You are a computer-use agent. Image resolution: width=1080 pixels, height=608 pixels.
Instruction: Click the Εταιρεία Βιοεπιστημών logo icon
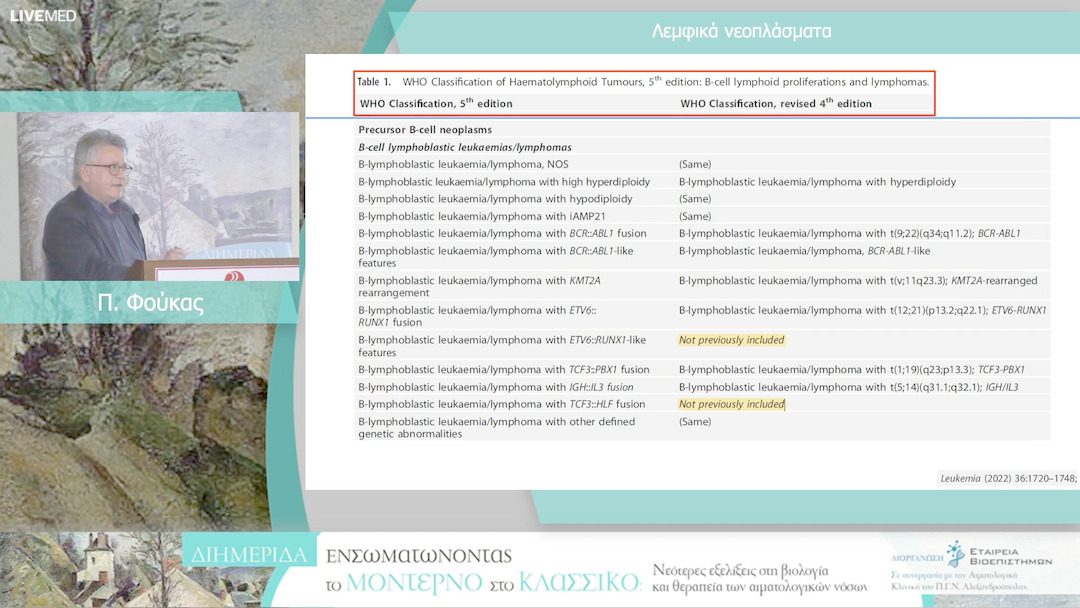pos(957,552)
